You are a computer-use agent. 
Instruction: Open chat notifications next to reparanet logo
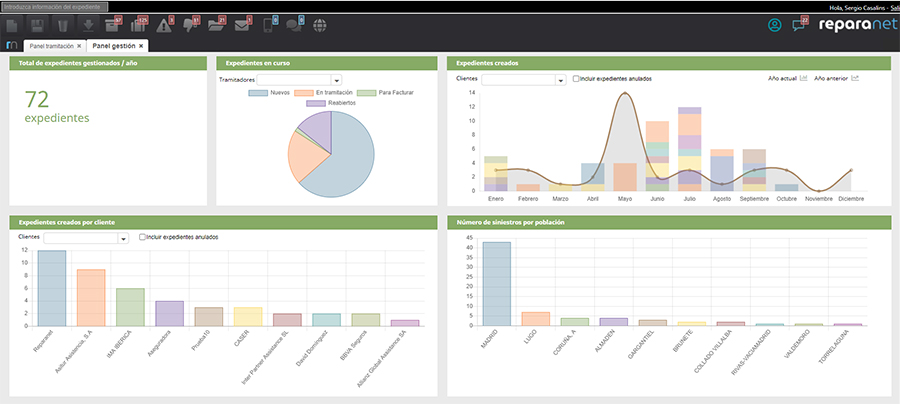pos(799,25)
